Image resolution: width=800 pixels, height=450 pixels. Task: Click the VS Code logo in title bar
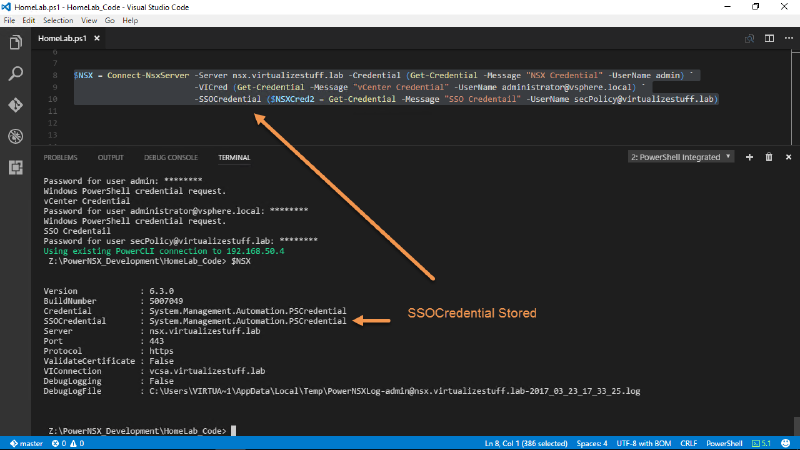pos(6,7)
